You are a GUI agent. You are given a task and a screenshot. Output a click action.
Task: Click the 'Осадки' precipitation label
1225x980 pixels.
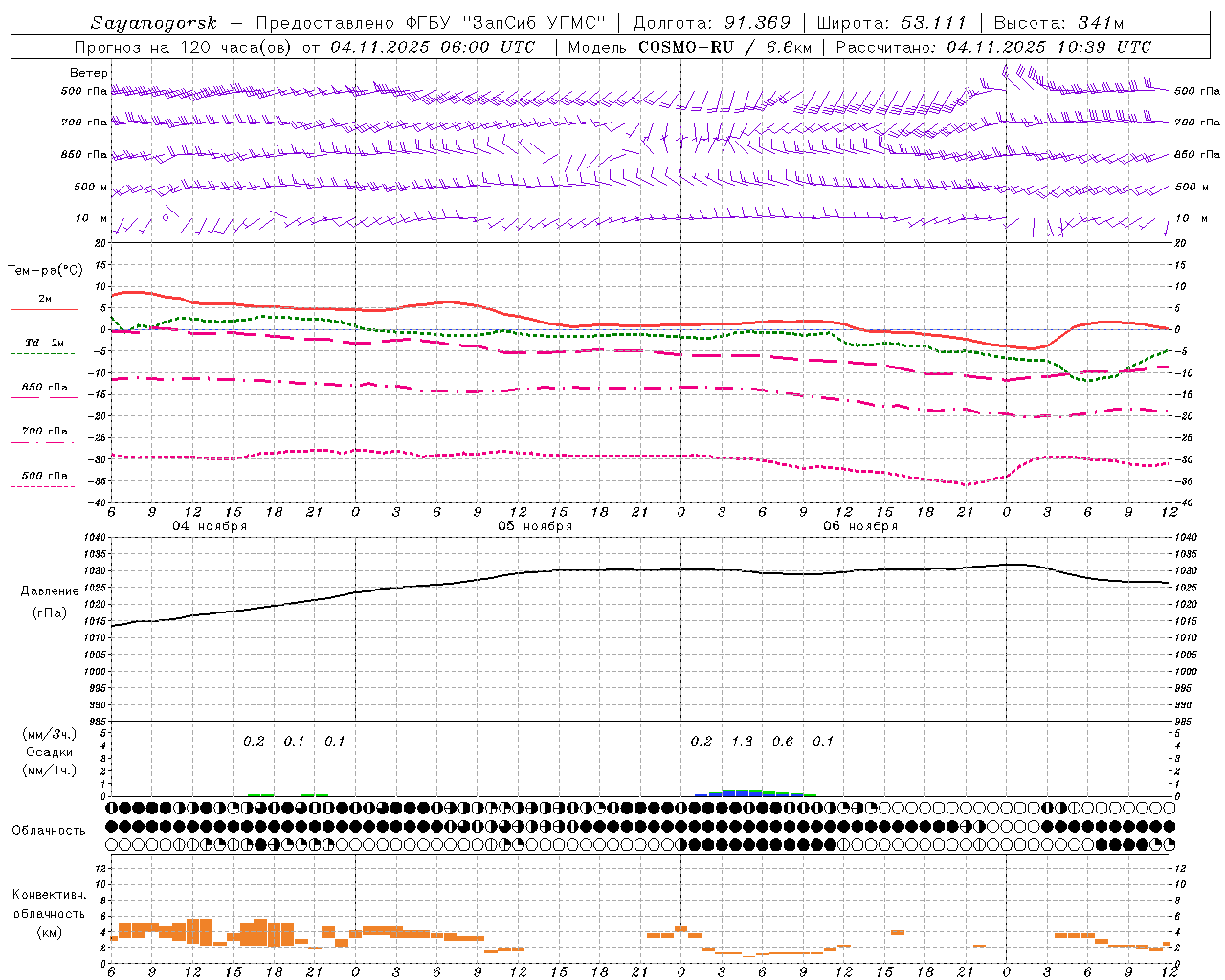click(x=50, y=752)
